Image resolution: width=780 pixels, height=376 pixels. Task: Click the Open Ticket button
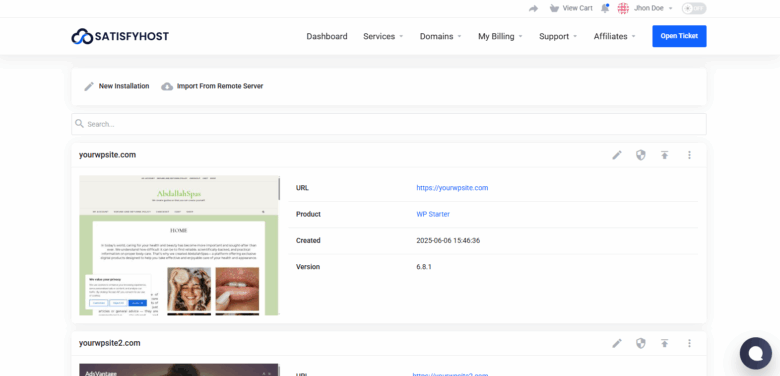(x=679, y=36)
